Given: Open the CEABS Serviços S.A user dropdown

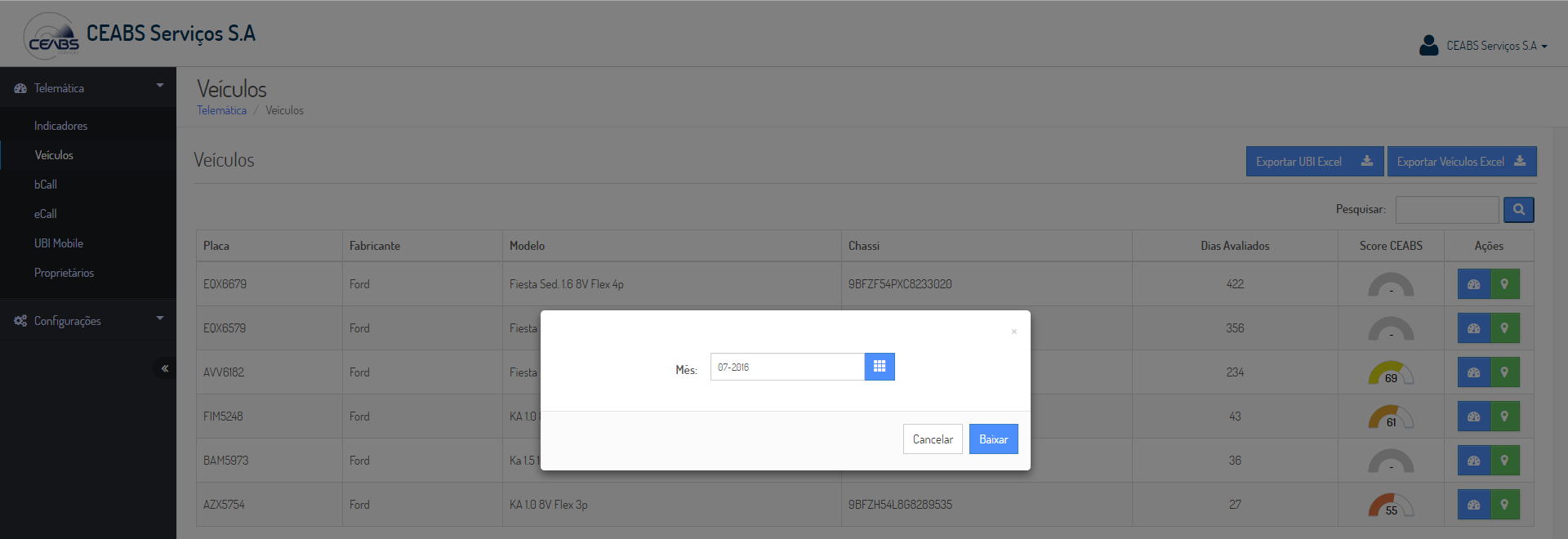Looking at the screenshot, I should [1496, 46].
